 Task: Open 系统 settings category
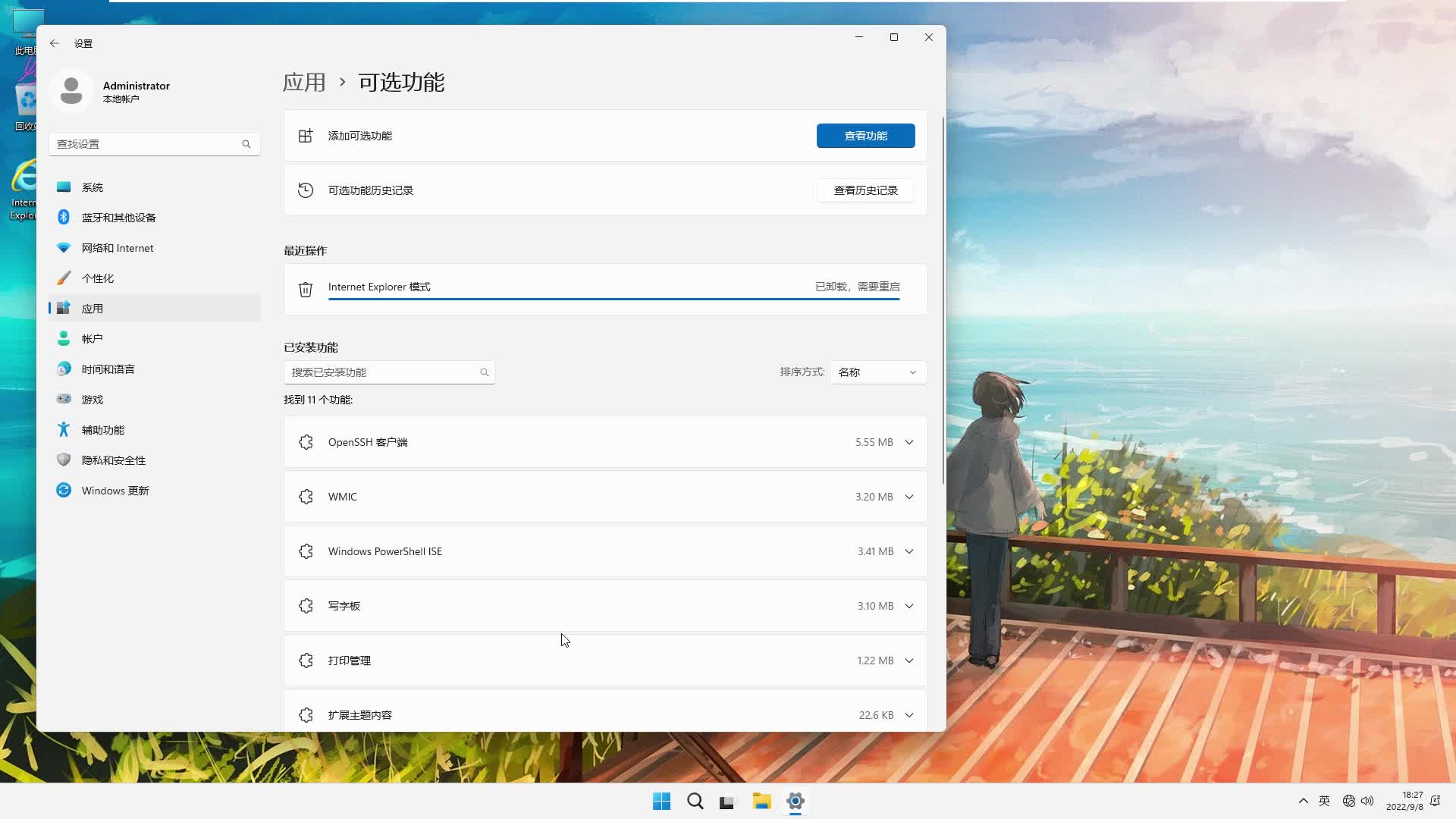pos(155,187)
